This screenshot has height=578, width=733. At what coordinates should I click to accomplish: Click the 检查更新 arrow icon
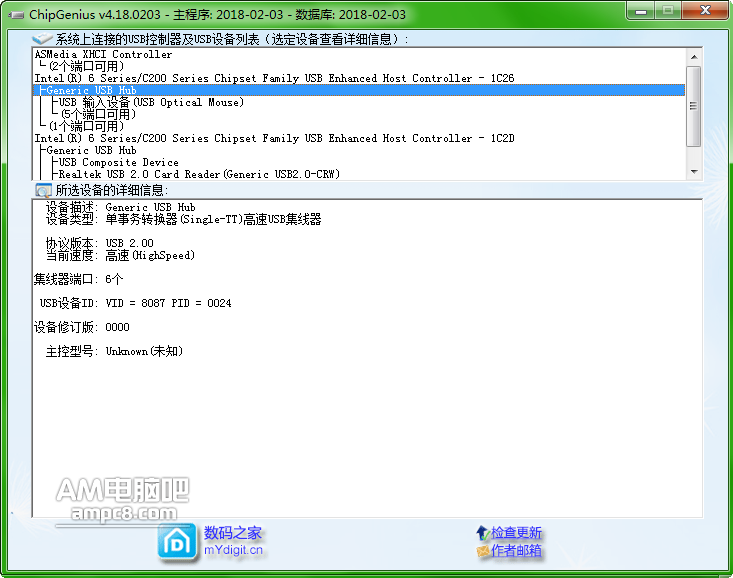(483, 533)
